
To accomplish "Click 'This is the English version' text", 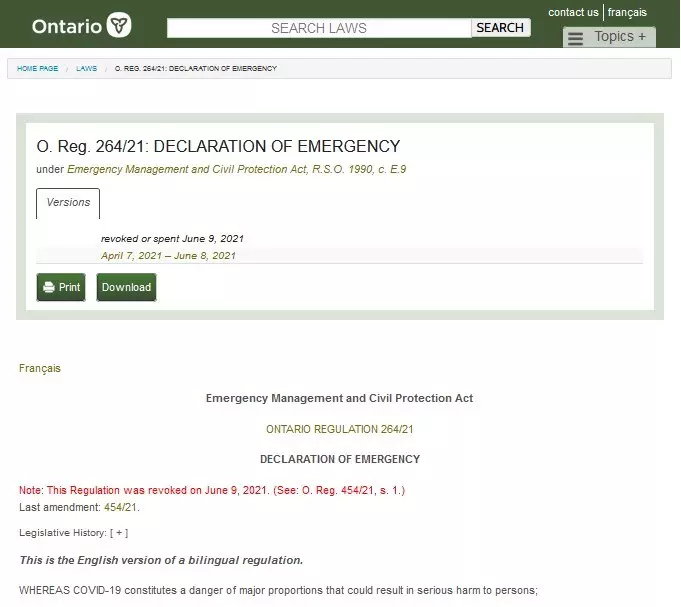I will pyautogui.click(x=161, y=560).
